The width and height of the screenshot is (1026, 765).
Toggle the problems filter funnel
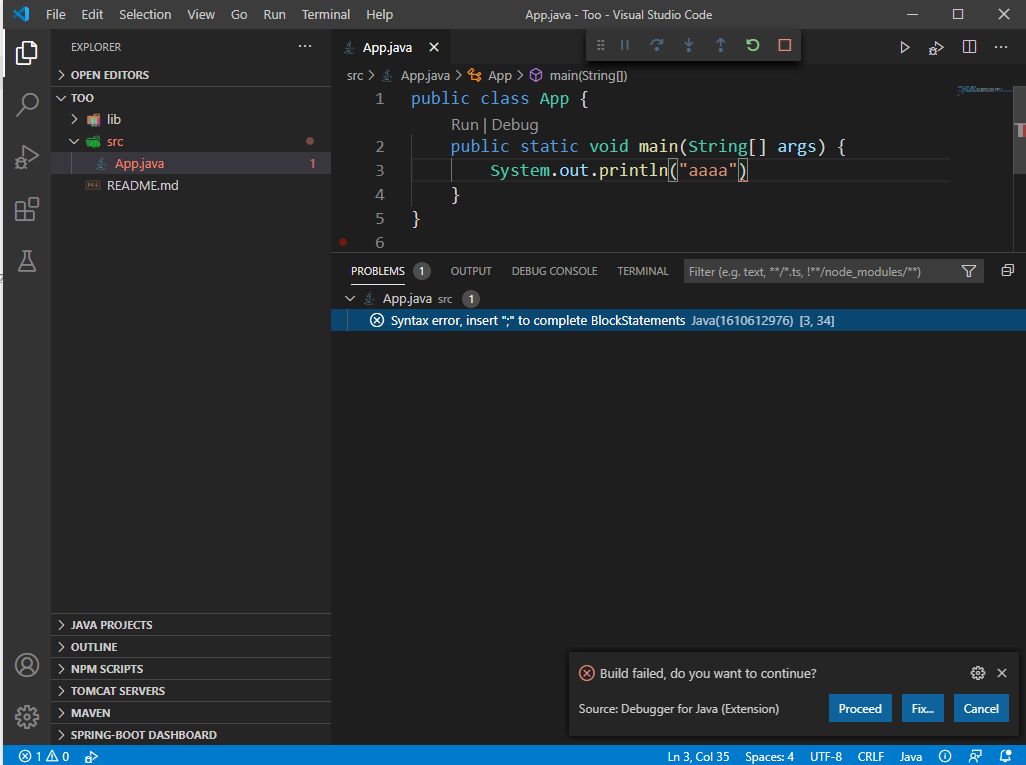(968, 271)
